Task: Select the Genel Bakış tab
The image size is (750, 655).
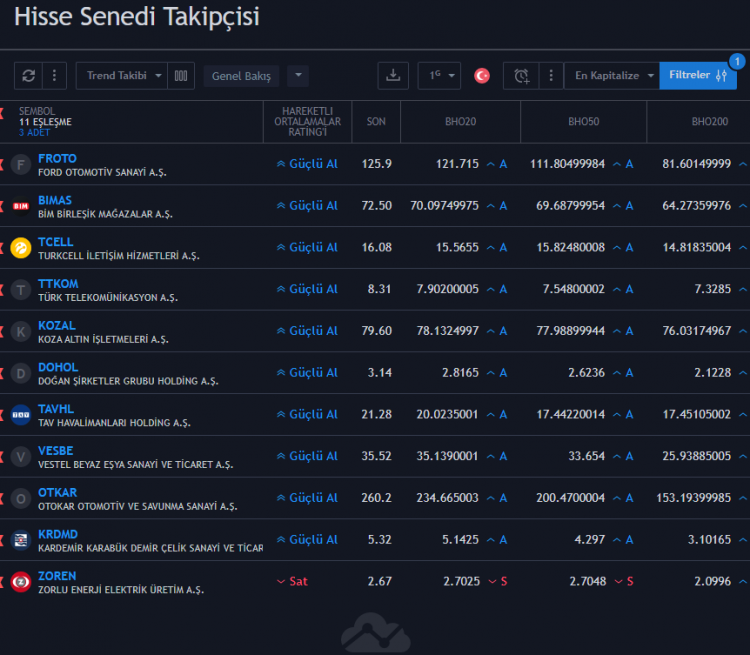Action: tap(241, 76)
